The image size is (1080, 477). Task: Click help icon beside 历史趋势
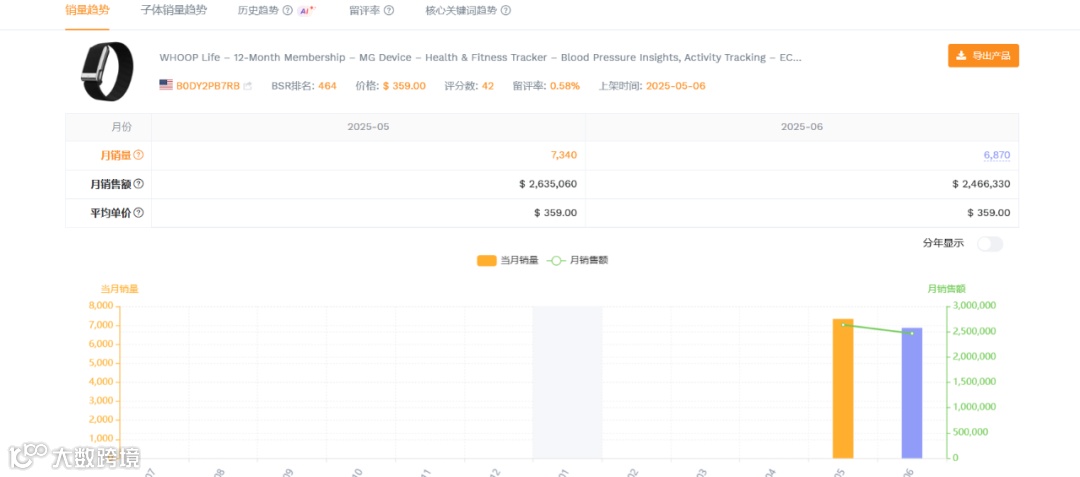[x=288, y=10]
